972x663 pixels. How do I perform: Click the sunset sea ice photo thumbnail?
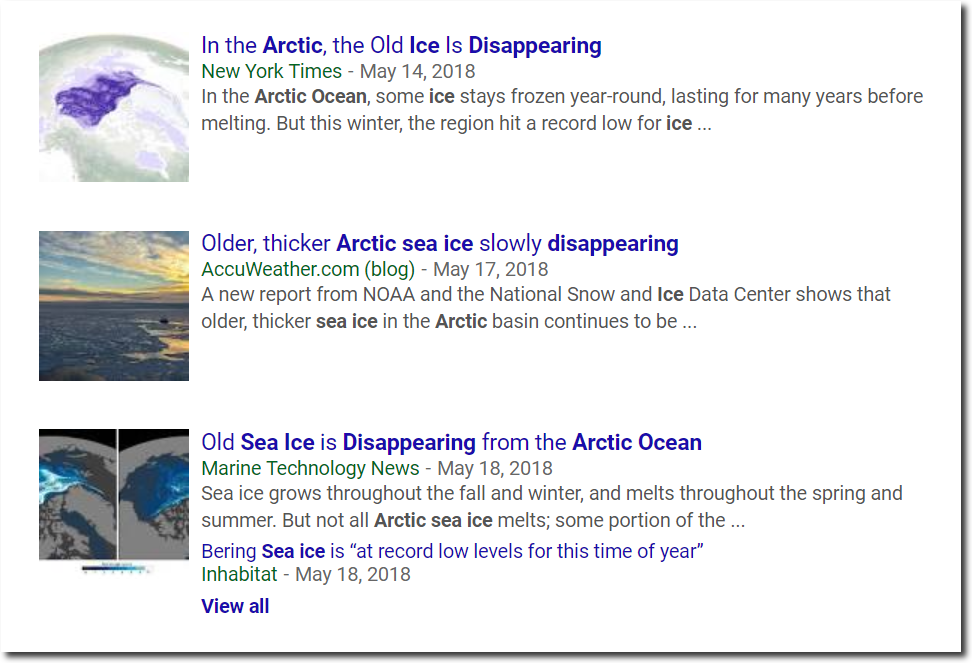(x=114, y=305)
